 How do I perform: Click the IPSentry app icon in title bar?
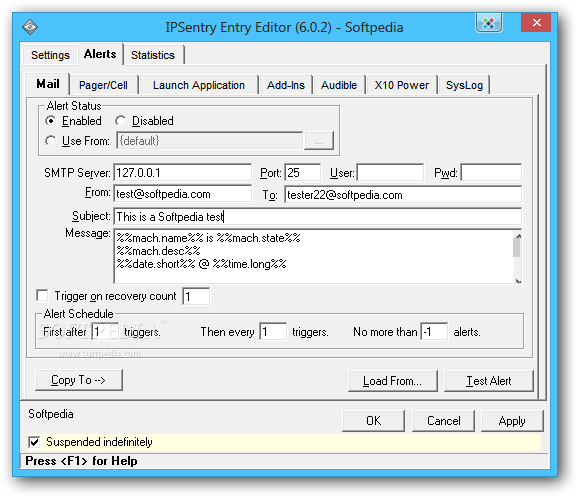click(29, 27)
